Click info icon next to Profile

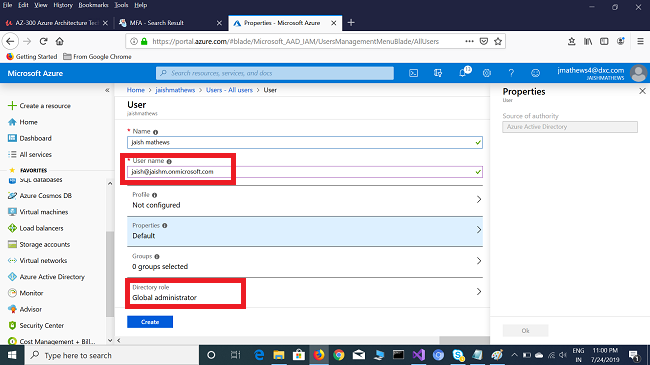tap(154, 195)
